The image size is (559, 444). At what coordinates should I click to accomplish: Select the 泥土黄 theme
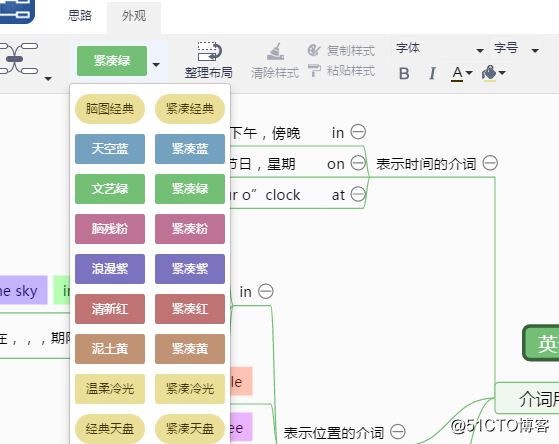coord(110,349)
